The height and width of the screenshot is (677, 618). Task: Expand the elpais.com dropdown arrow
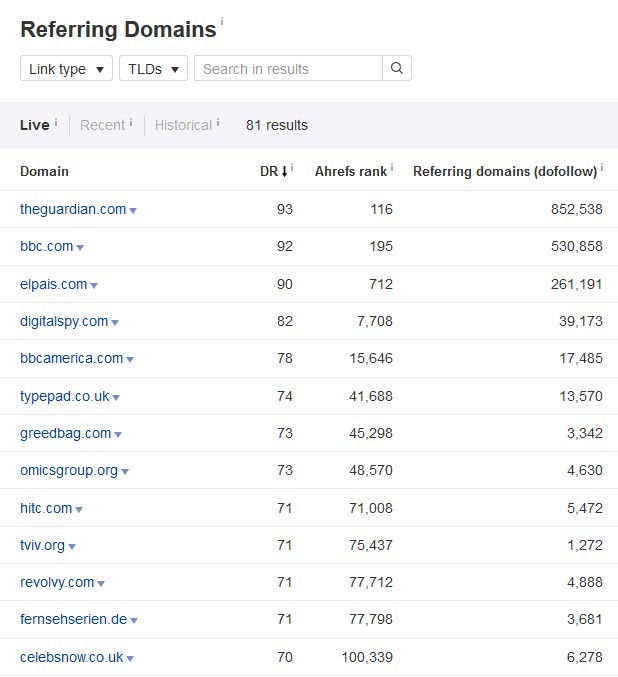(94, 285)
